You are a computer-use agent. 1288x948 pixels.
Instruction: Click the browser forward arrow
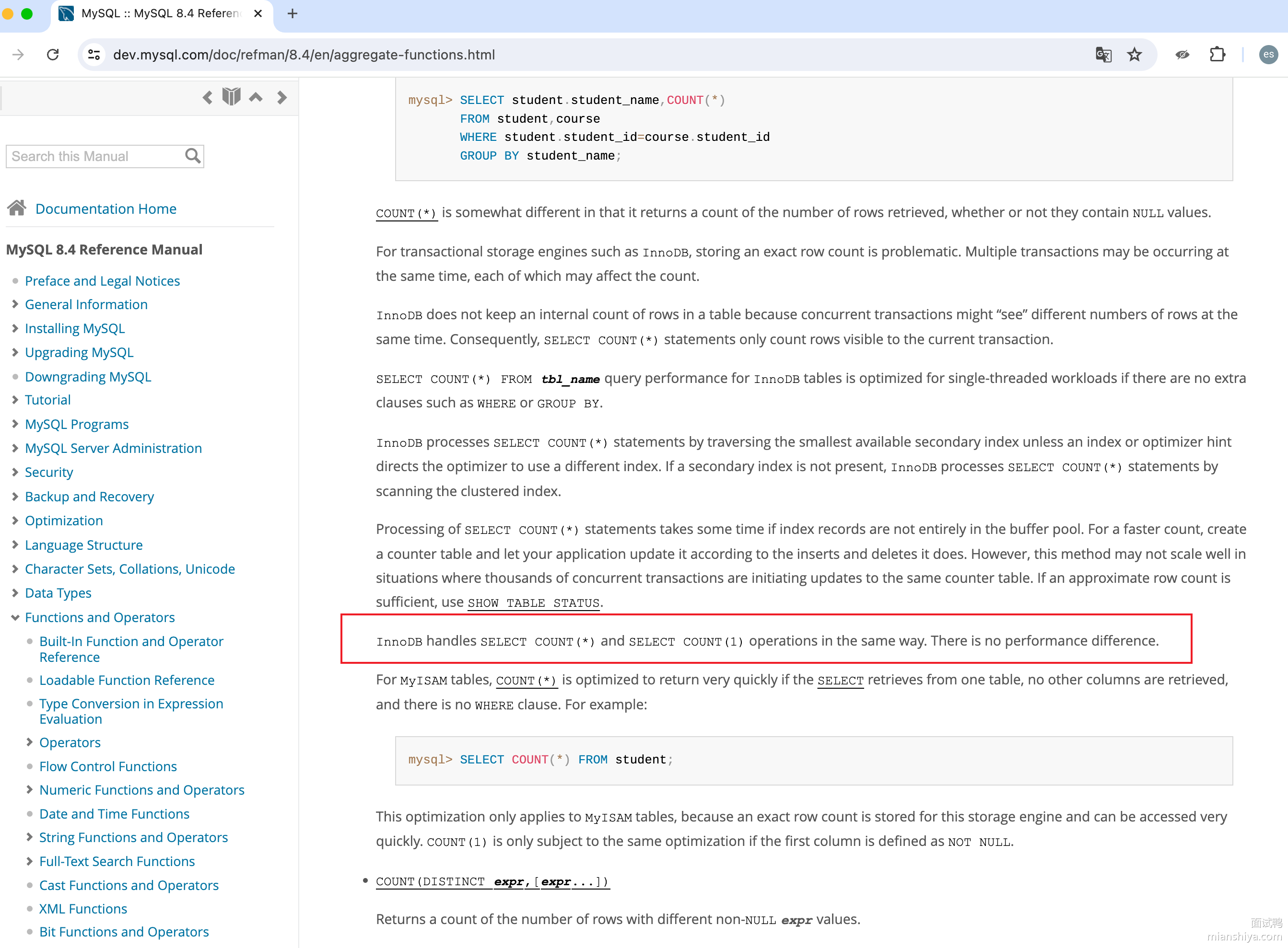[18, 55]
